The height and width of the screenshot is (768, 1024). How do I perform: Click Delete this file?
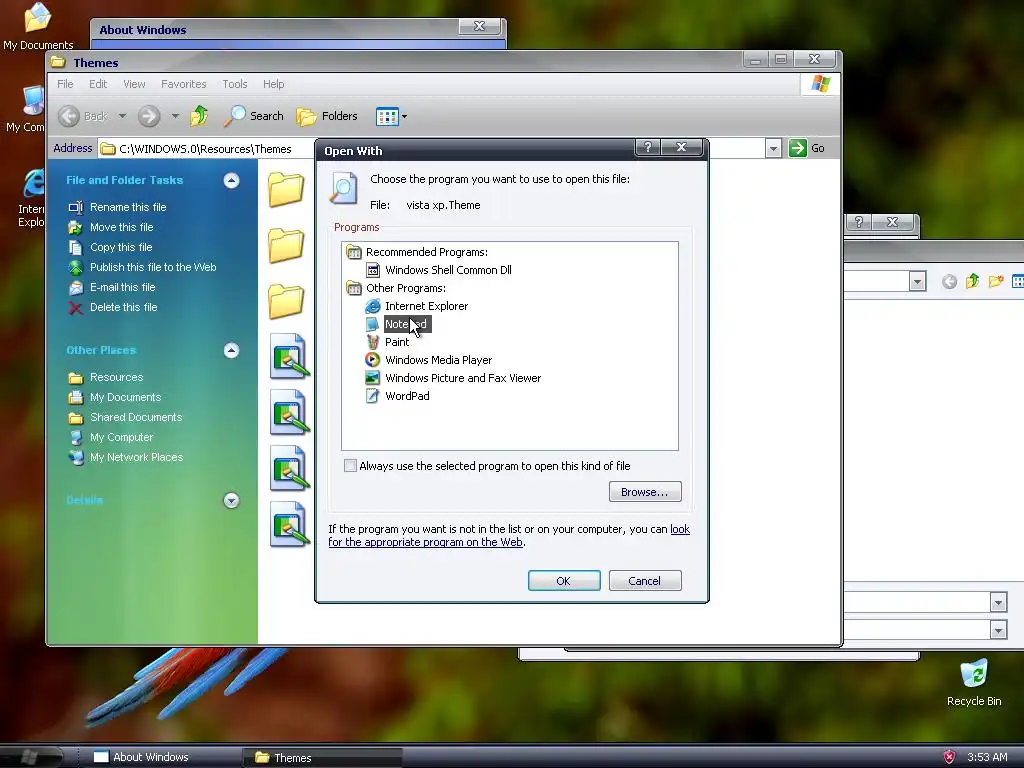123,307
